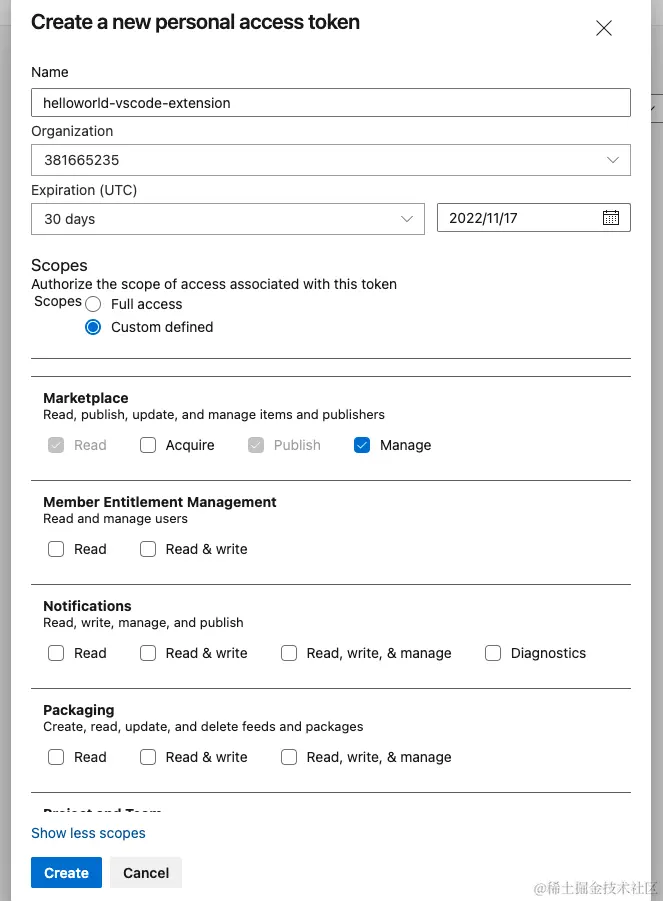Viewport: 663px width, 901px height.
Task: Click the Cancel button
Action: 146,873
